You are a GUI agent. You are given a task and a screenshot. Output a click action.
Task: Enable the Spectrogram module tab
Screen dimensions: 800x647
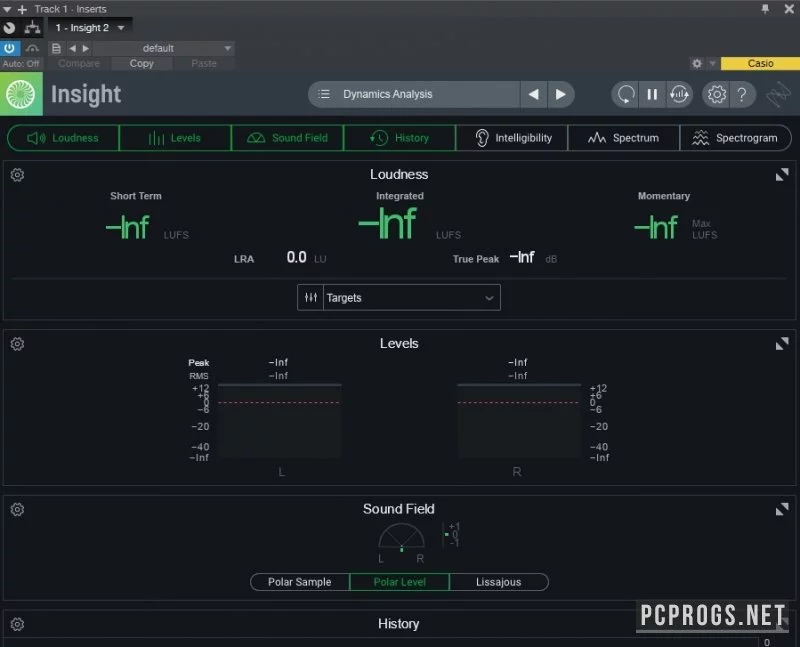(x=735, y=138)
